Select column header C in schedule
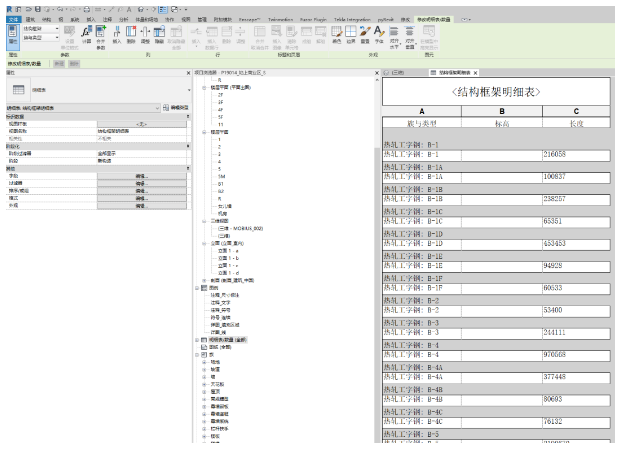 (x=576, y=111)
